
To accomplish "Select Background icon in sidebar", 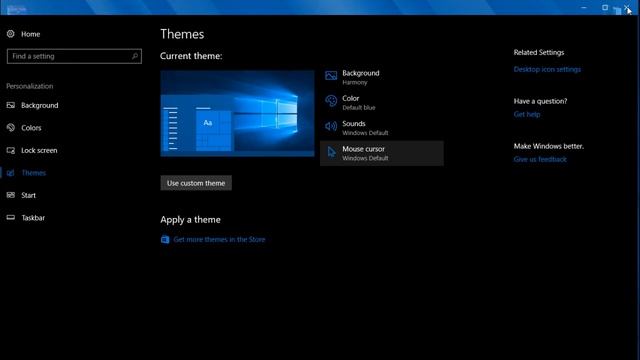I will 11,105.
